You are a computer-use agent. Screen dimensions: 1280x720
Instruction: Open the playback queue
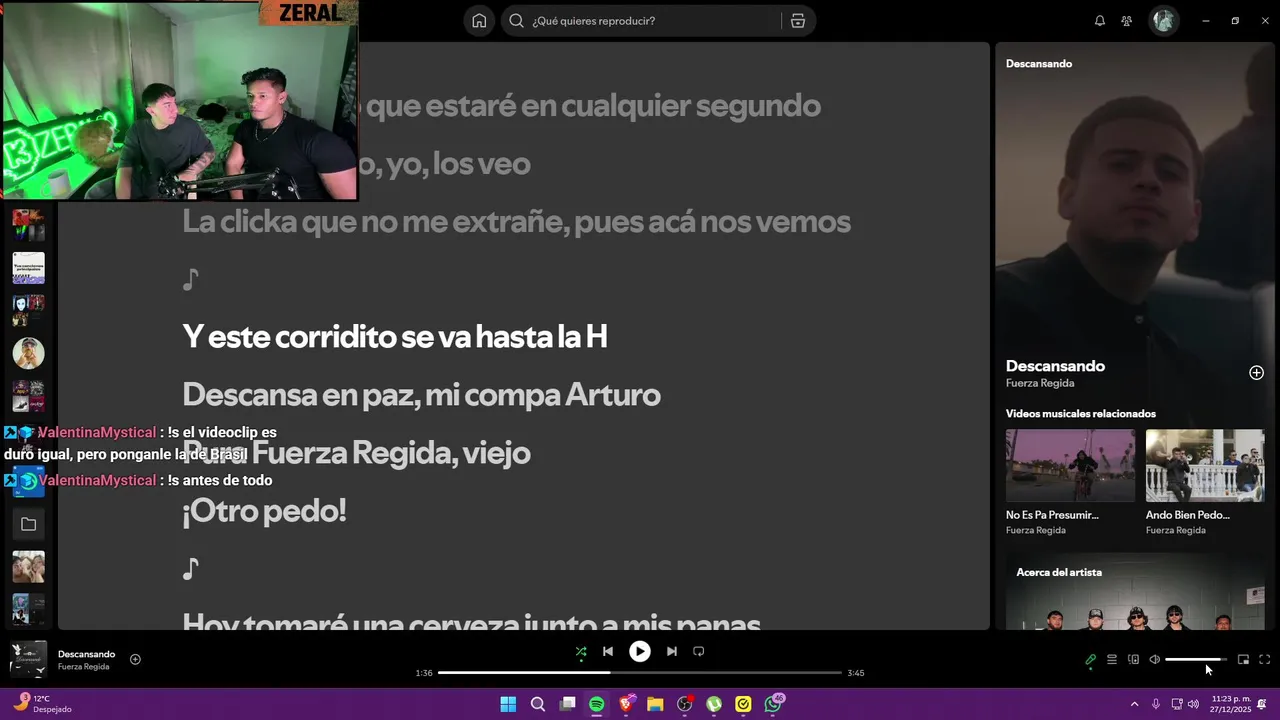point(1112,660)
